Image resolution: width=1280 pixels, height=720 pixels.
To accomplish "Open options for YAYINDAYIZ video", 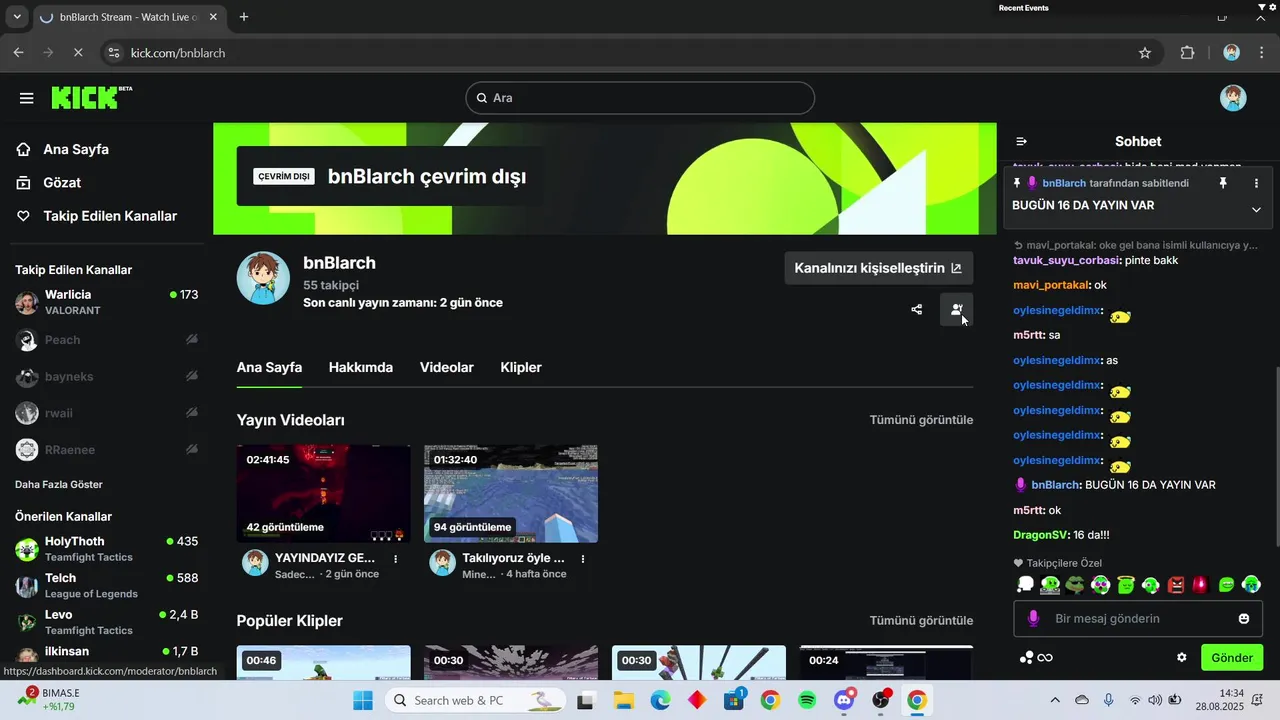I will (x=396, y=559).
